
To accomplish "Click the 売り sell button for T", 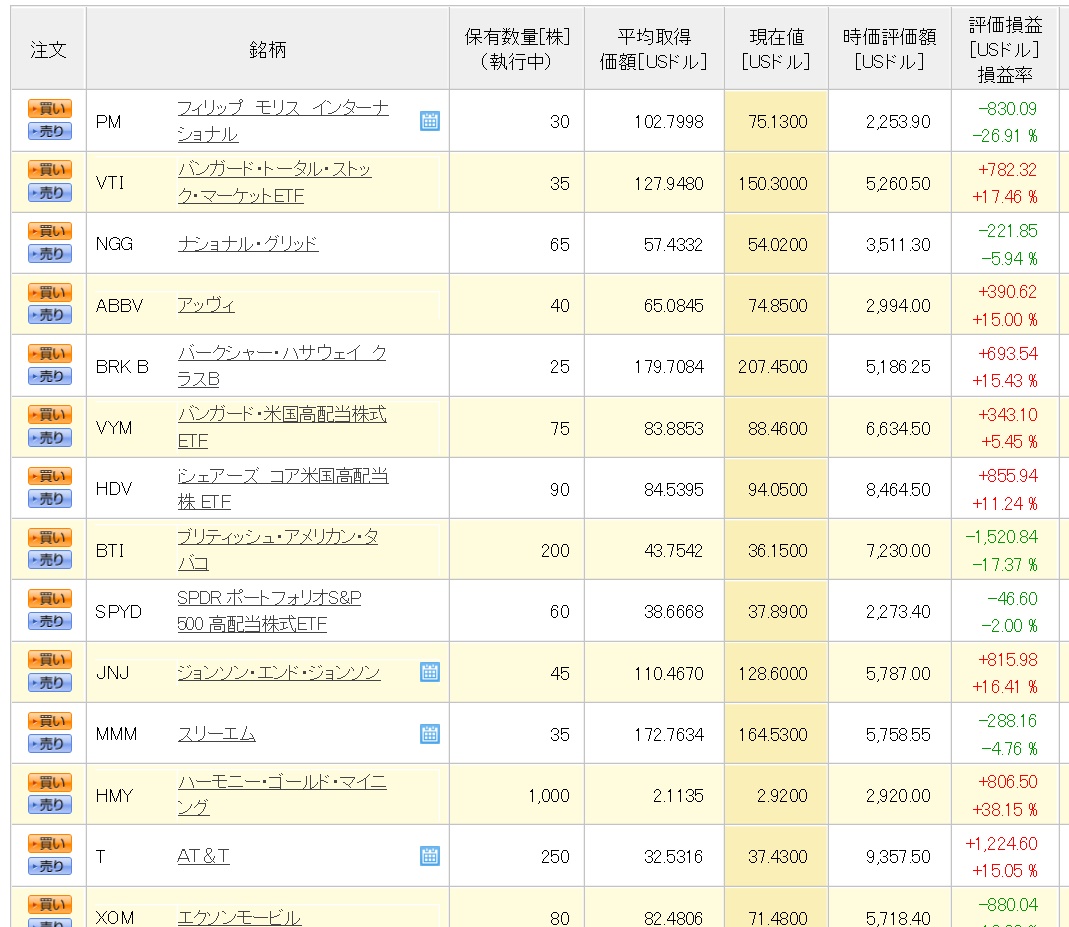I will tap(49, 866).
